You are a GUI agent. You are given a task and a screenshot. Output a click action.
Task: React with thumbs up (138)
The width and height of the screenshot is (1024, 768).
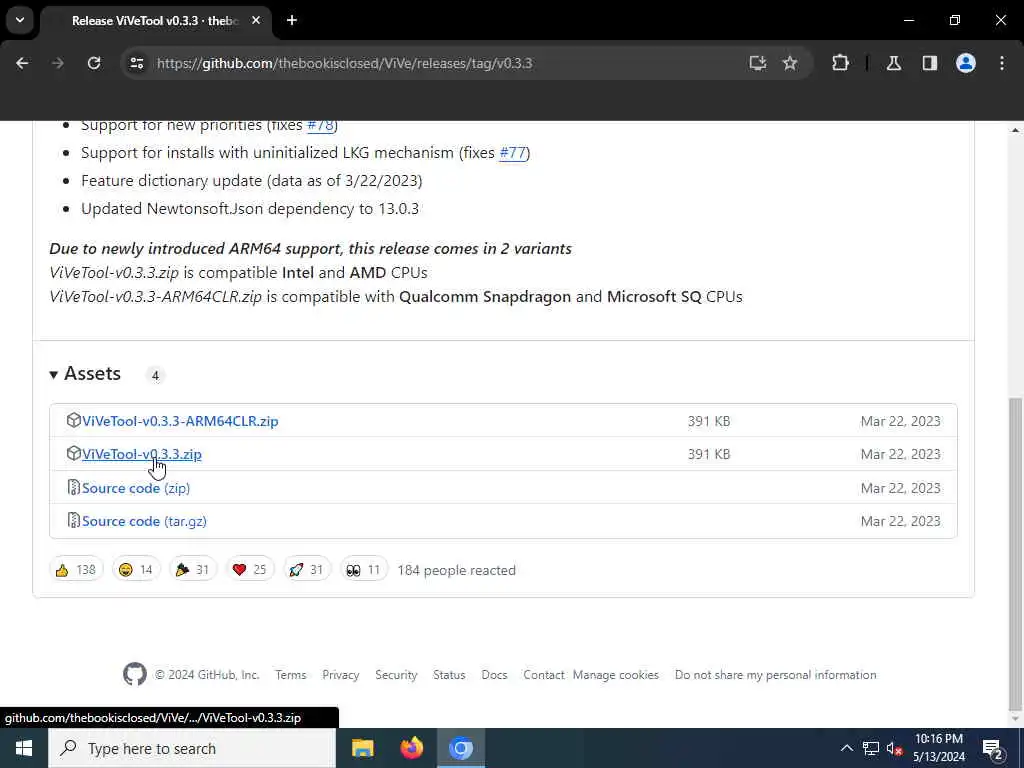(76, 570)
